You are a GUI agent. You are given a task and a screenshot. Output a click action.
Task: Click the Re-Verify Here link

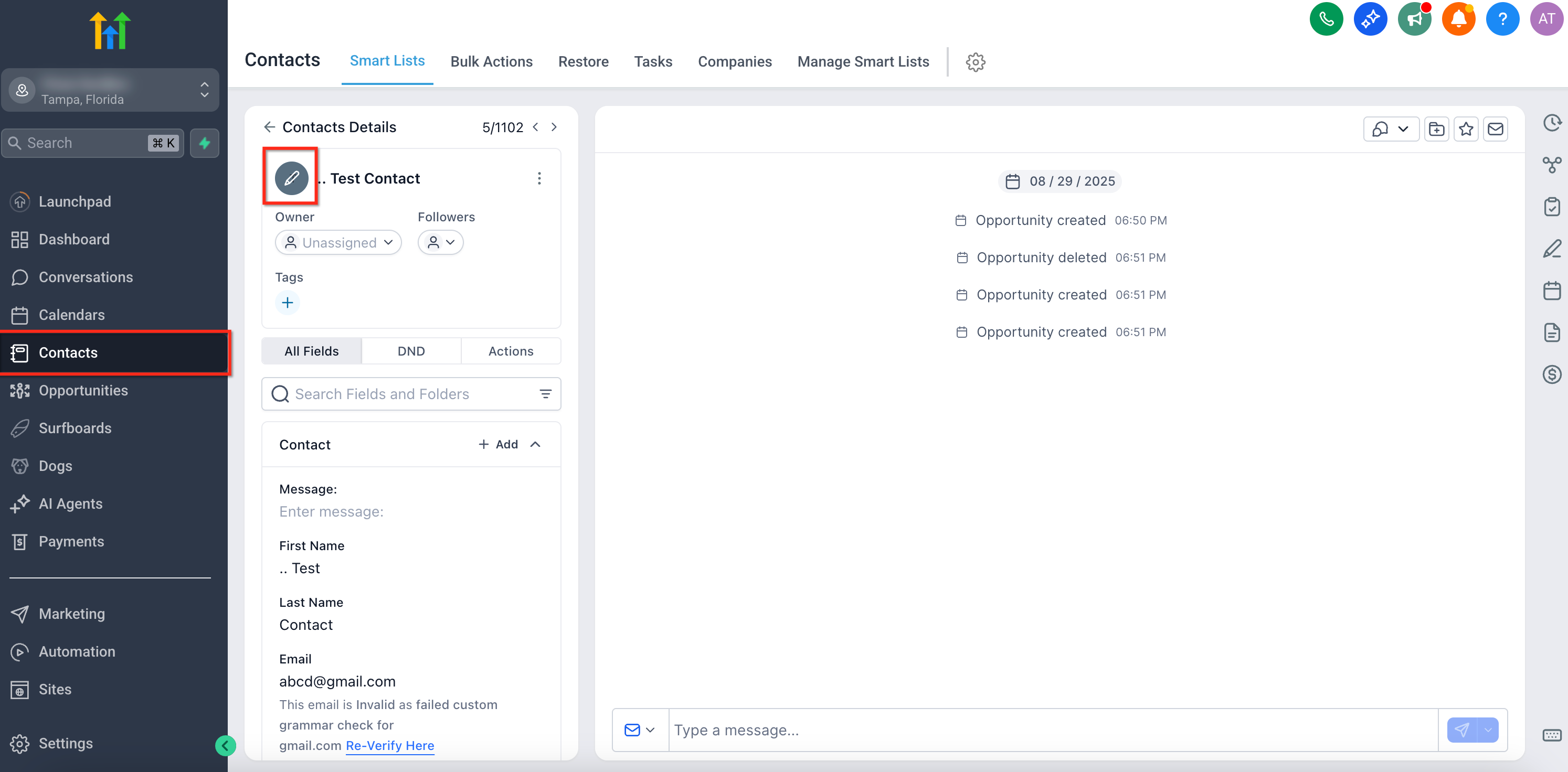pyautogui.click(x=389, y=745)
